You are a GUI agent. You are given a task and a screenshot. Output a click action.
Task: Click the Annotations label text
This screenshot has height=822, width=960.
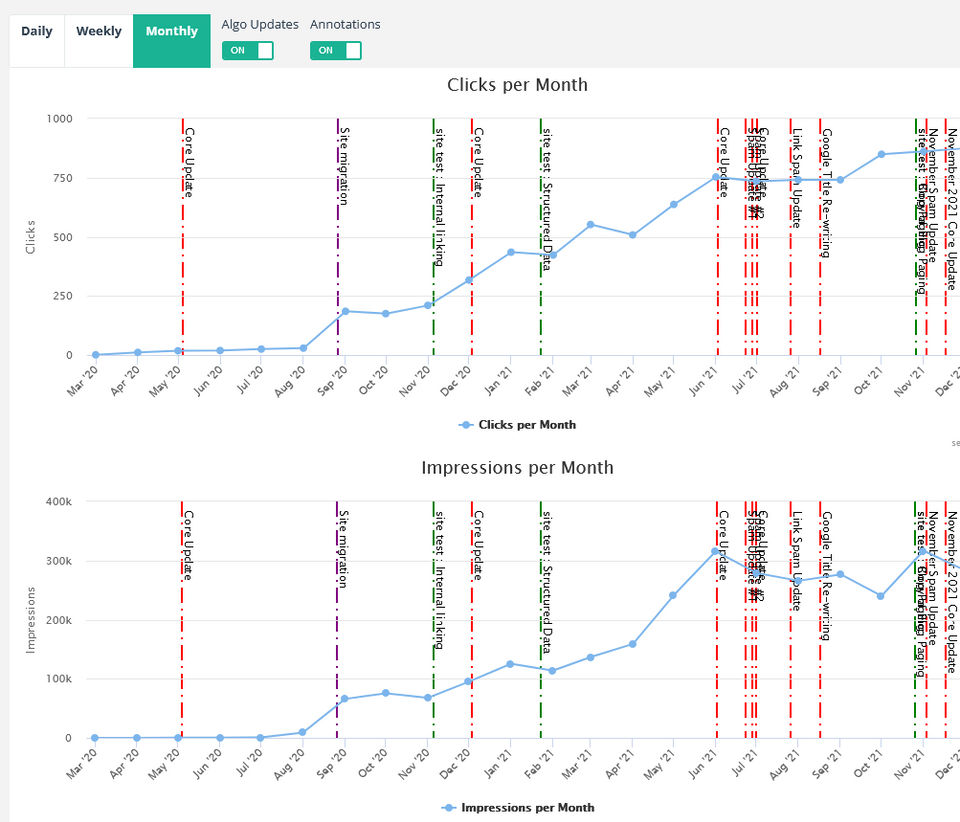click(x=345, y=24)
